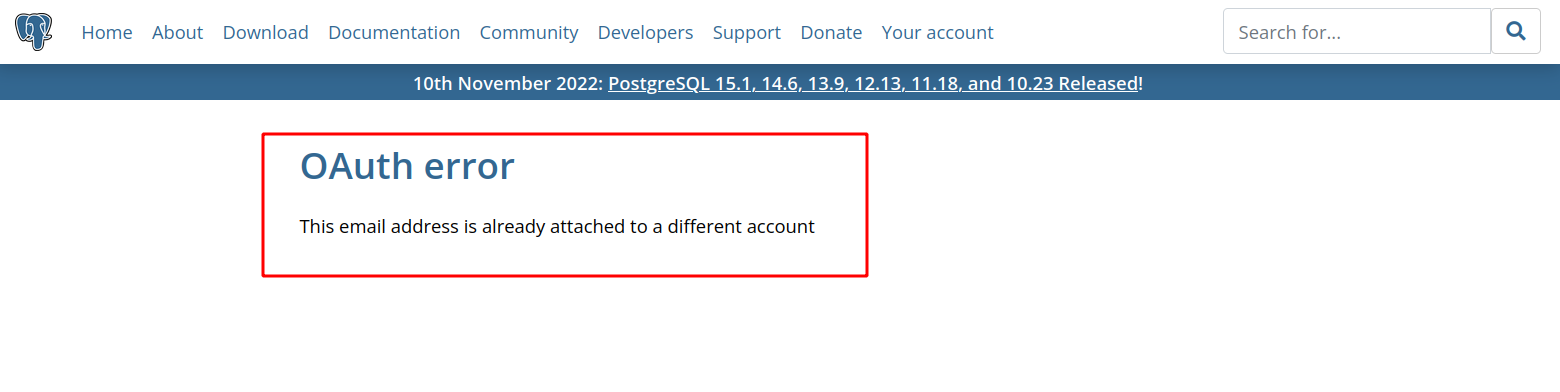Open the Support page
The height and width of the screenshot is (392, 1560).
tap(746, 32)
